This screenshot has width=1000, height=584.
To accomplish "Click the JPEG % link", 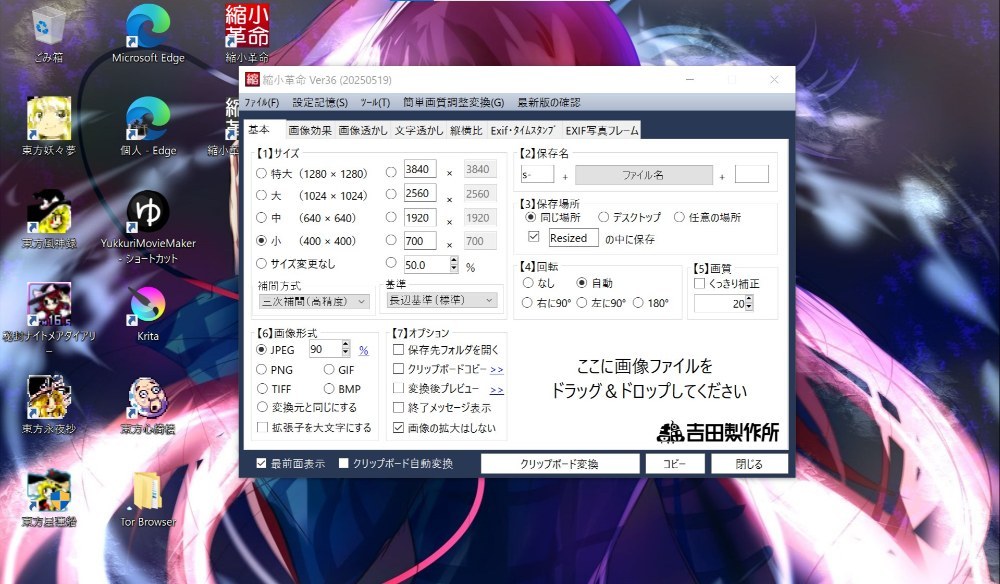I will coord(364,351).
